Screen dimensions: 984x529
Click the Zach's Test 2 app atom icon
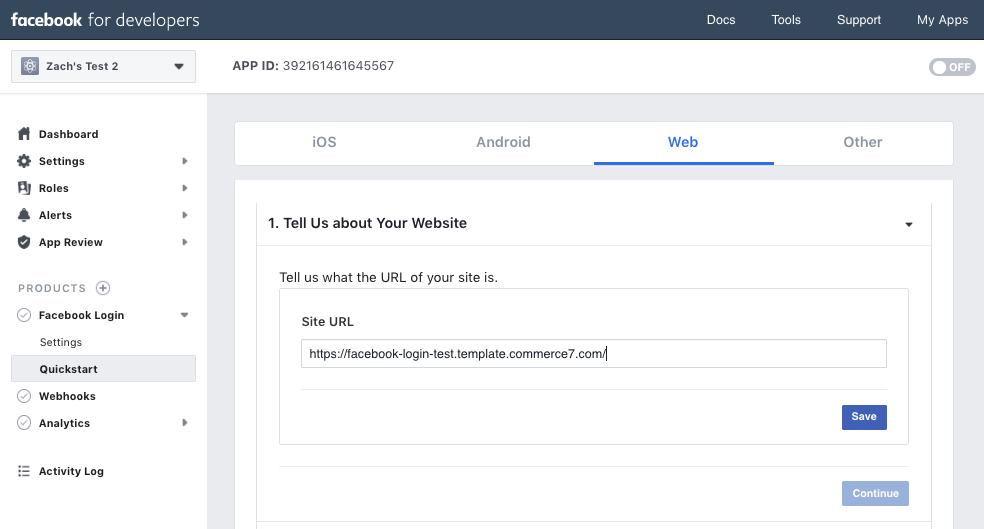pyautogui.click(x=30, y=66)
